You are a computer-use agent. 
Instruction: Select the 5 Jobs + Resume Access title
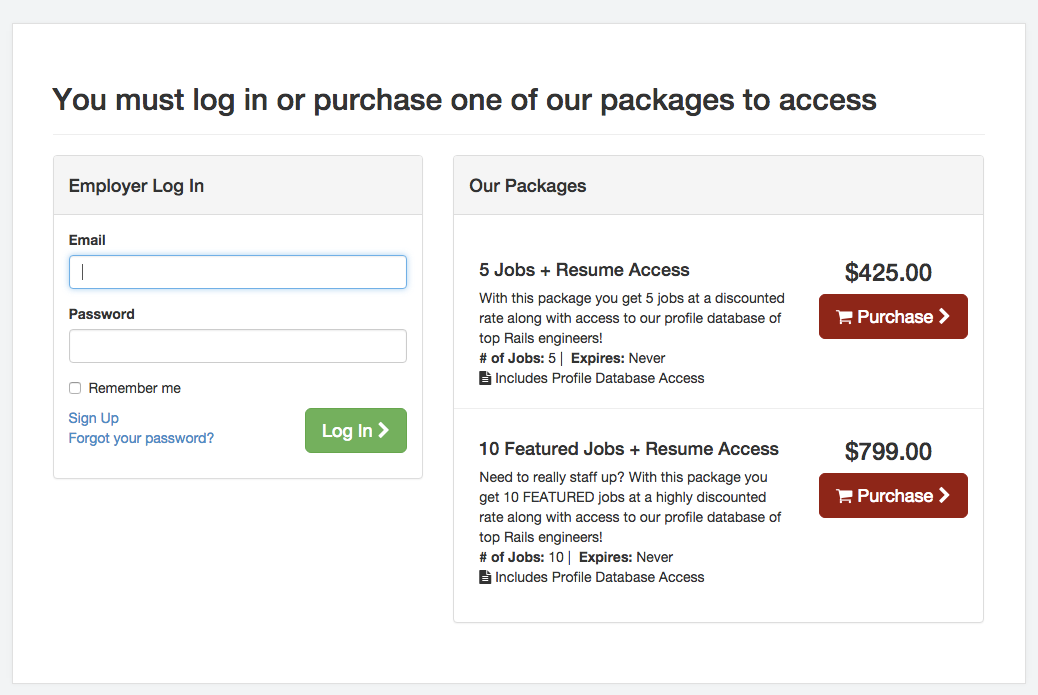coord(584,270)
